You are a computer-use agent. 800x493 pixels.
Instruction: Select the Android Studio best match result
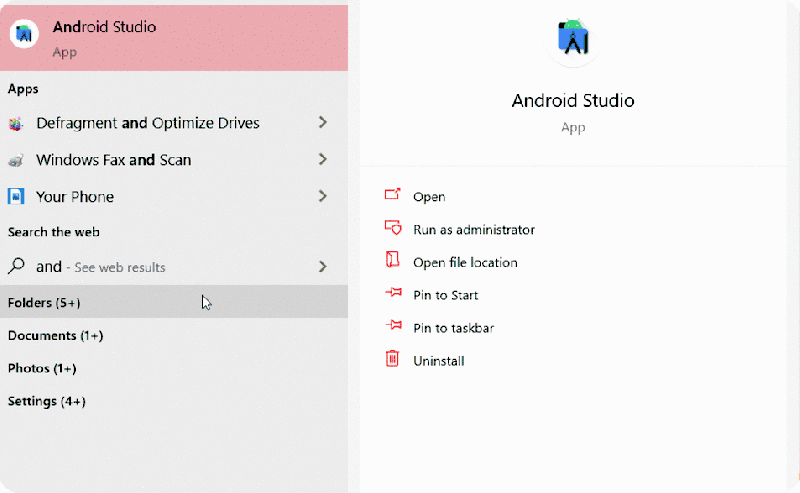pos(174,38)
